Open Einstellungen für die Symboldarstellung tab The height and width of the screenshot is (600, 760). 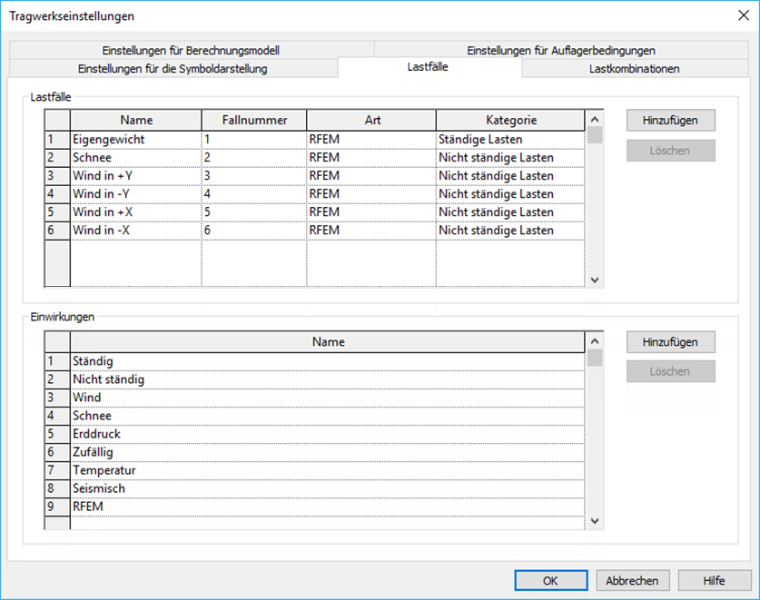173,69
